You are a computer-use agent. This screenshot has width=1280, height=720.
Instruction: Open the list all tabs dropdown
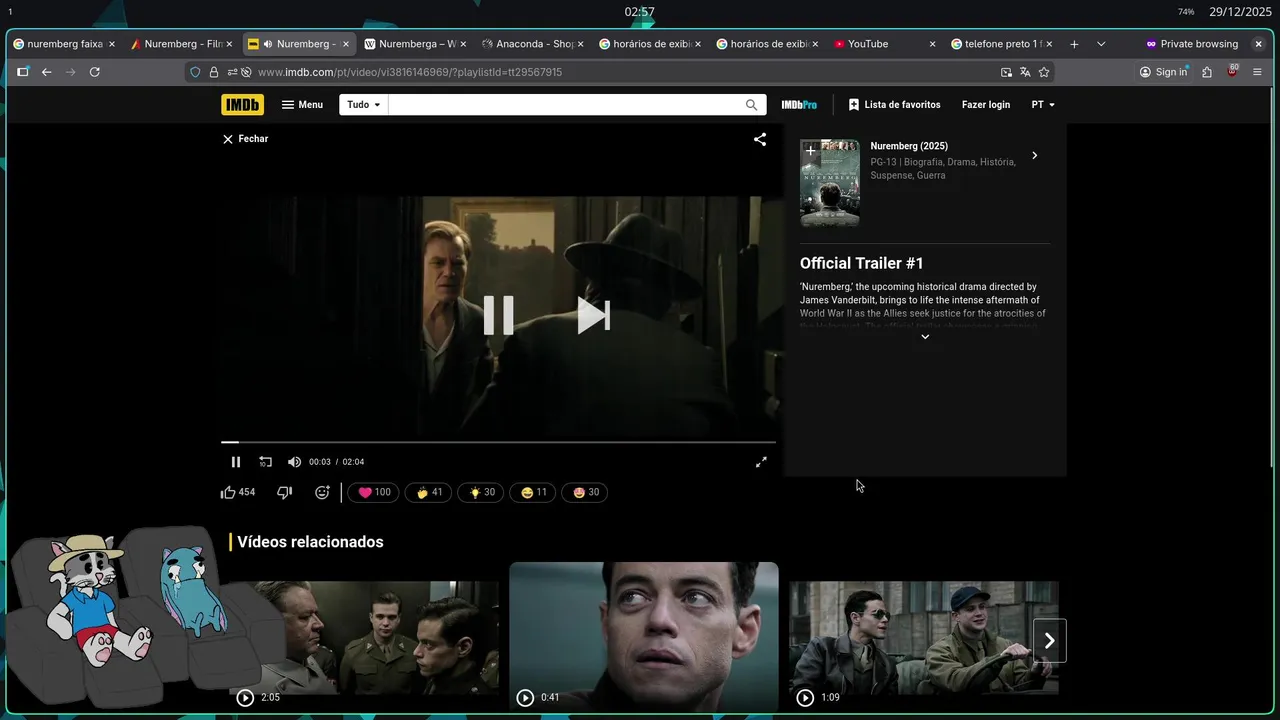coord(1101,44)
